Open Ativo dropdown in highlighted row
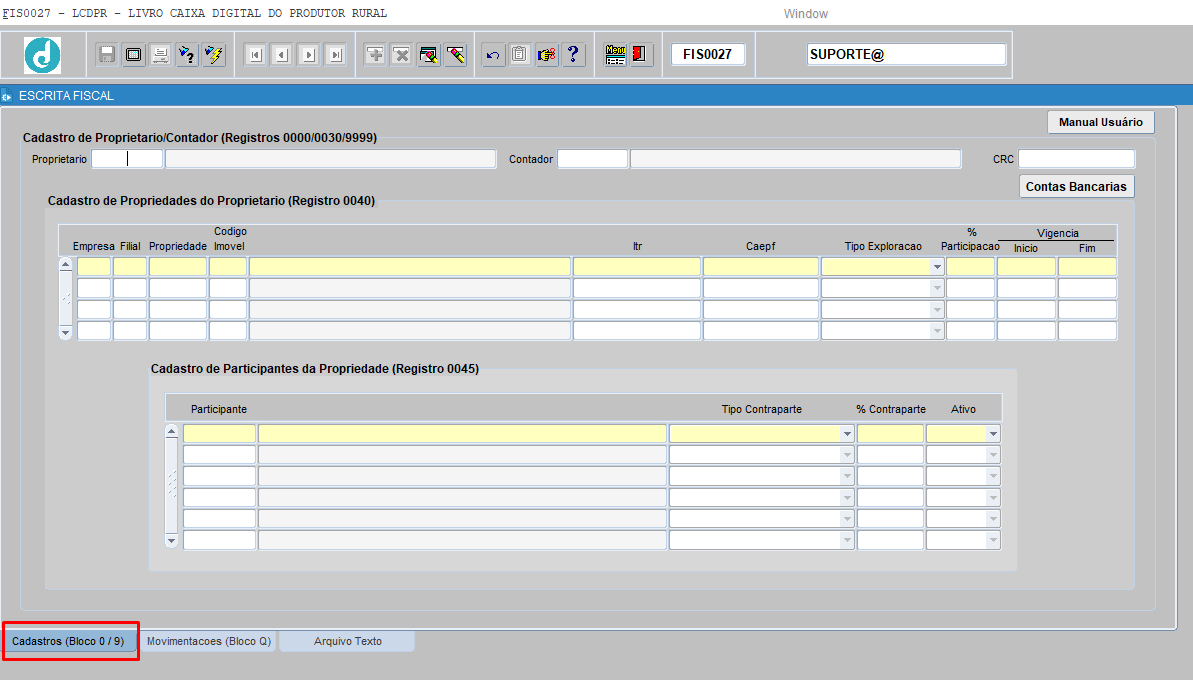Image resolution: width=1193 pixels, height=680 pixels. 993,434
